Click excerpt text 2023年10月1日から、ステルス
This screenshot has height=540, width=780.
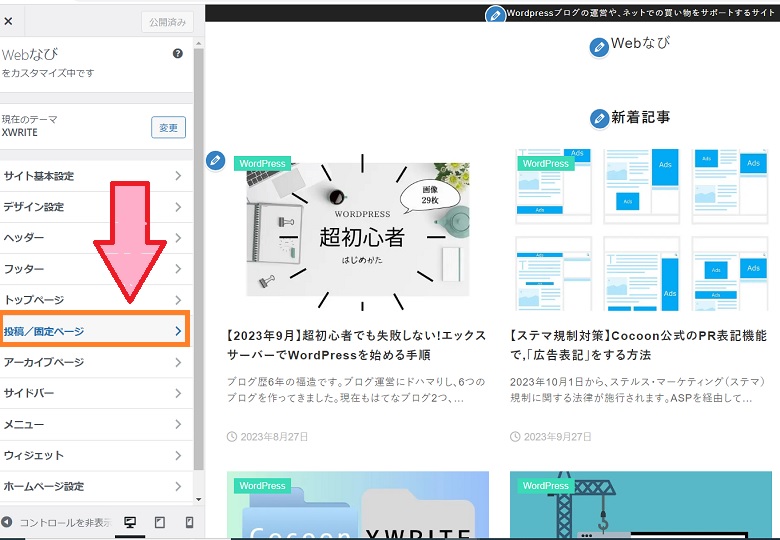click(x=638, y=390)
